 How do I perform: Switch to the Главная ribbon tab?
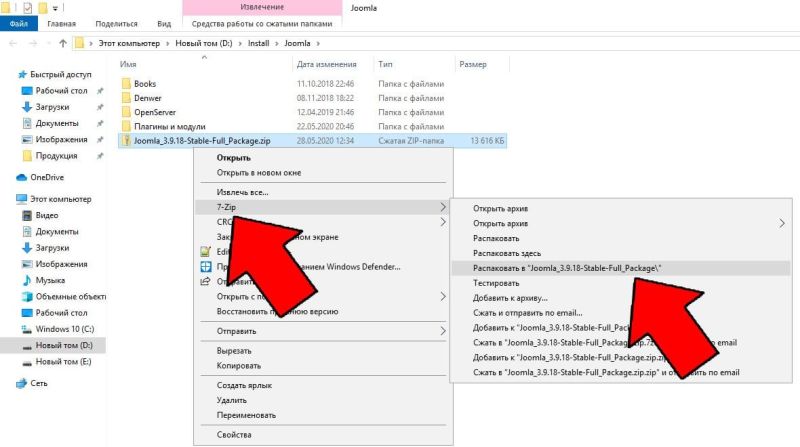[61, 23]
